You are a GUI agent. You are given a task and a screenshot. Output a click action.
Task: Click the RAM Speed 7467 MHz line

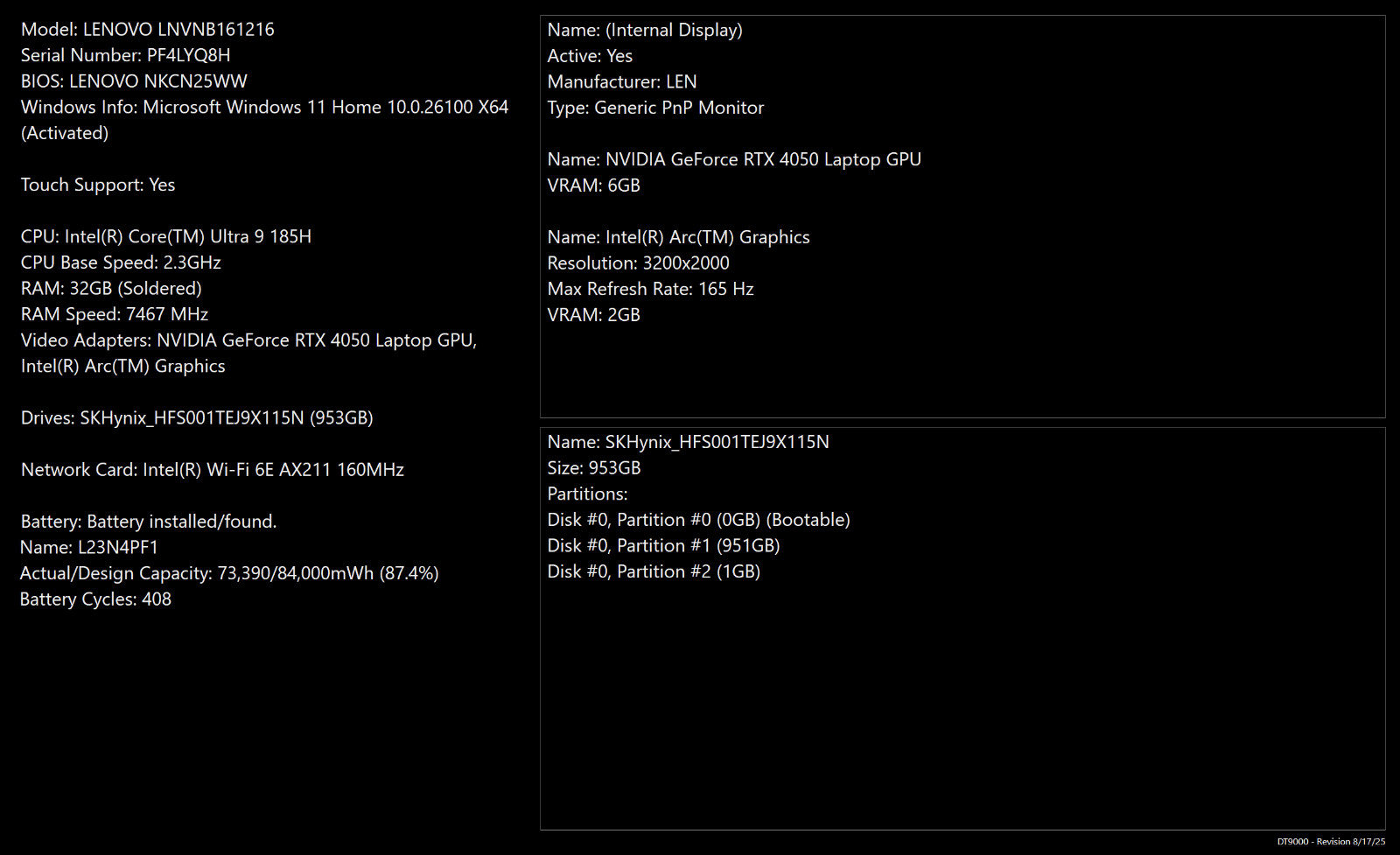115,314
